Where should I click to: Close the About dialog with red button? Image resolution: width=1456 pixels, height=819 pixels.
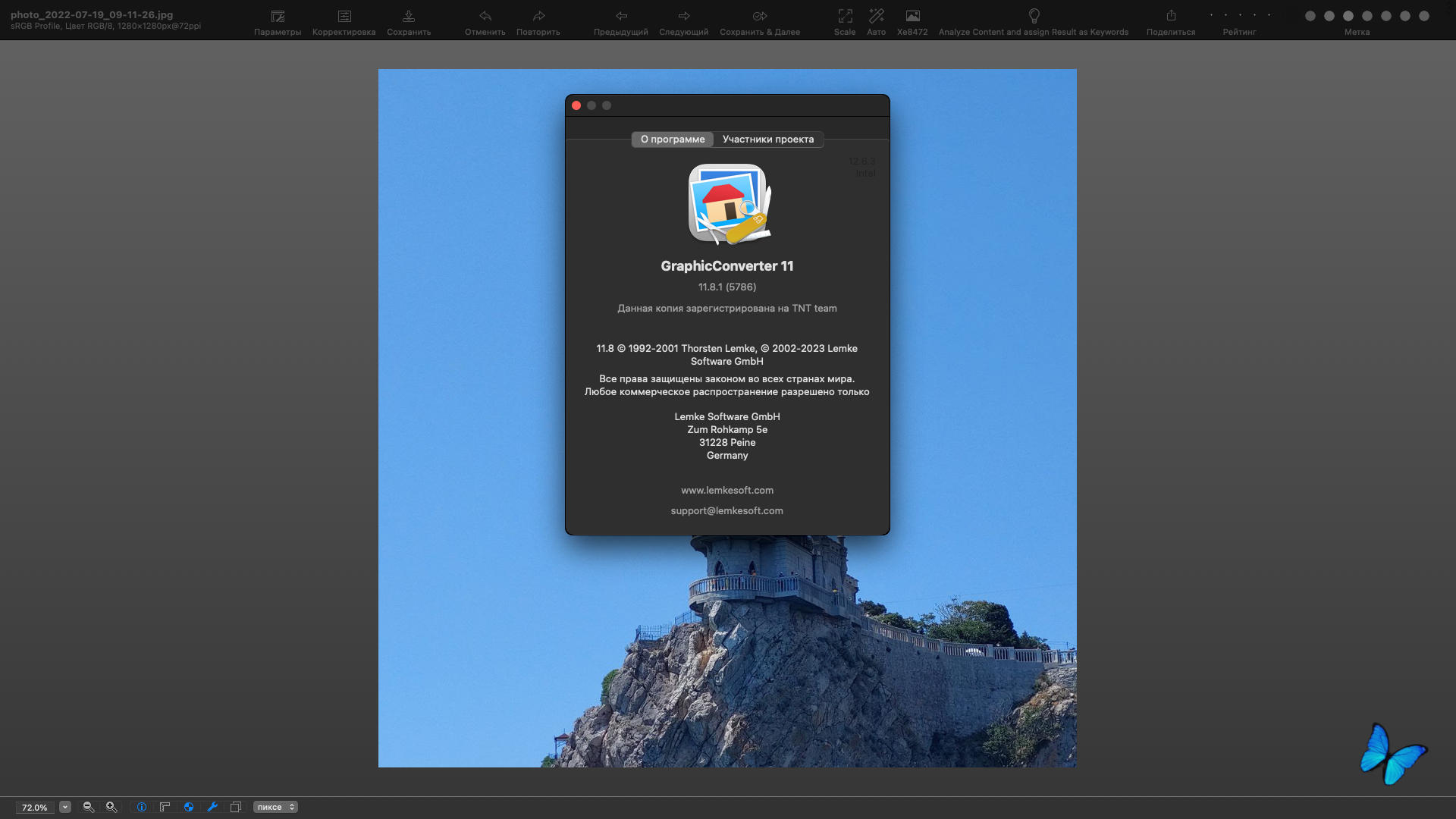pos(576,105)
